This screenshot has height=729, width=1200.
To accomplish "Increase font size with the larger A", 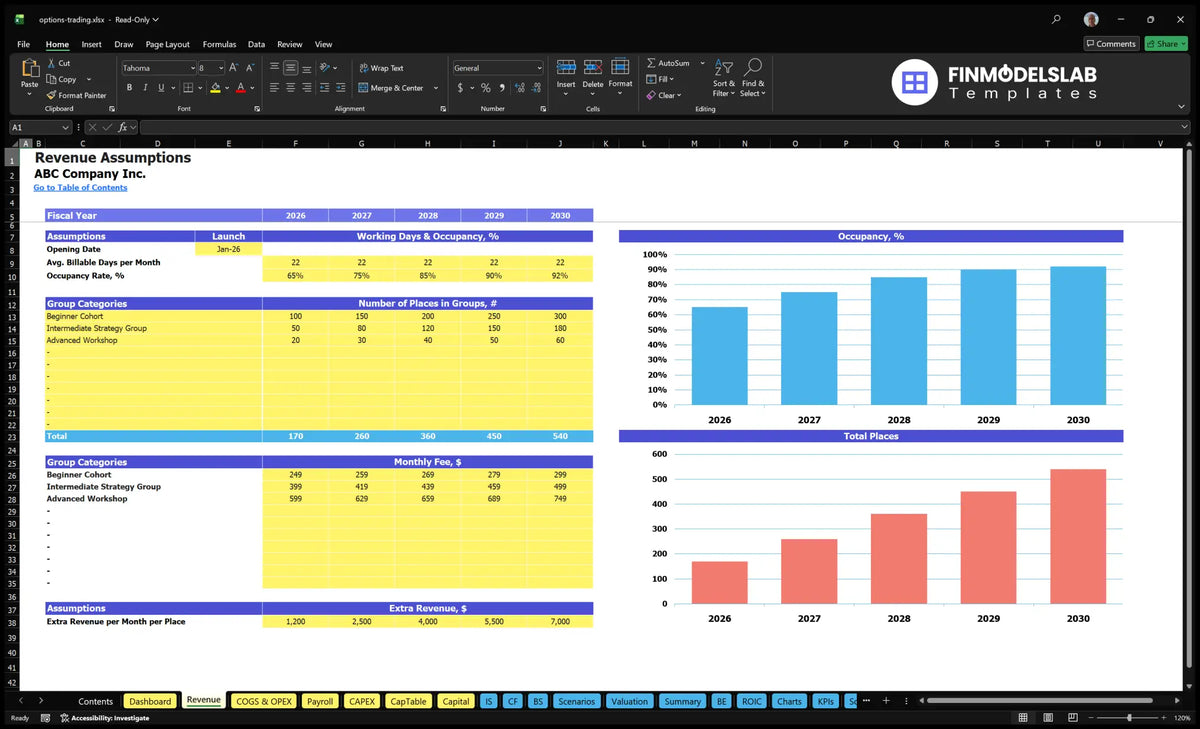I will coord(234,68).
